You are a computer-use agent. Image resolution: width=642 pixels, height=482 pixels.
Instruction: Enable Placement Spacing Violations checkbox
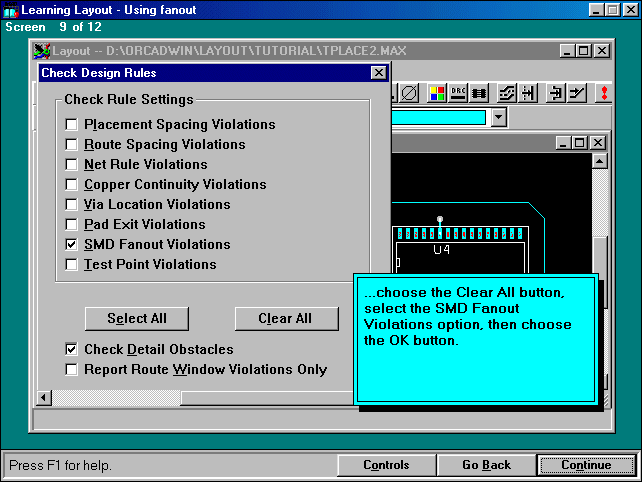[x=71, y=125]
